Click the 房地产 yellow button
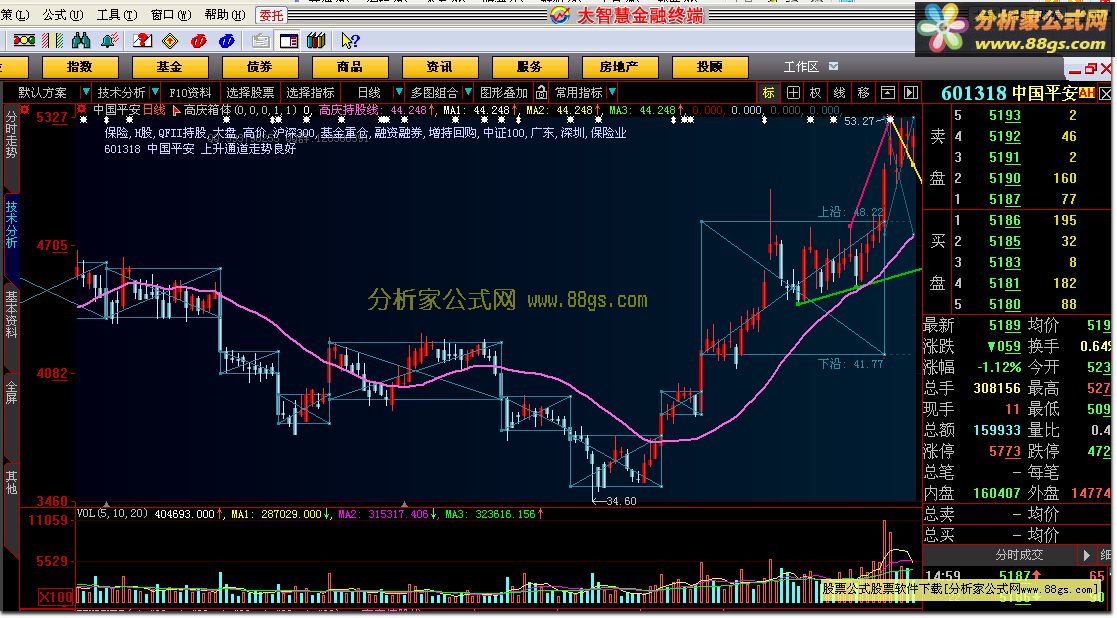 tap(620, 67)
